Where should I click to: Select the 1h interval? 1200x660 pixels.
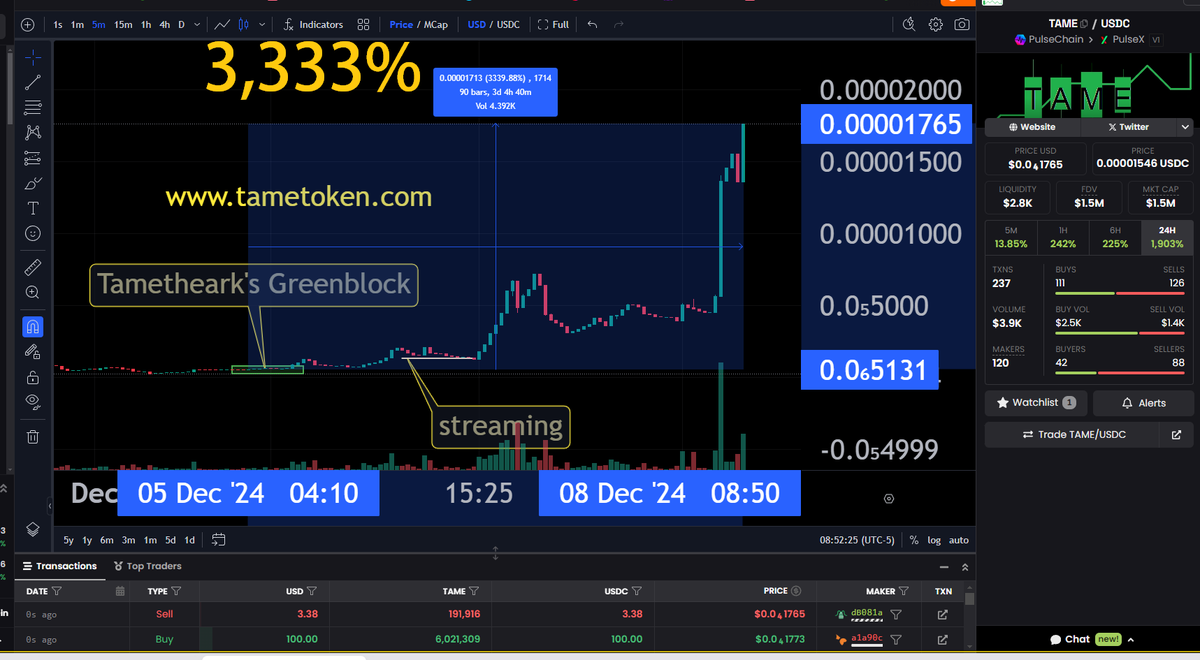(146, 24)
